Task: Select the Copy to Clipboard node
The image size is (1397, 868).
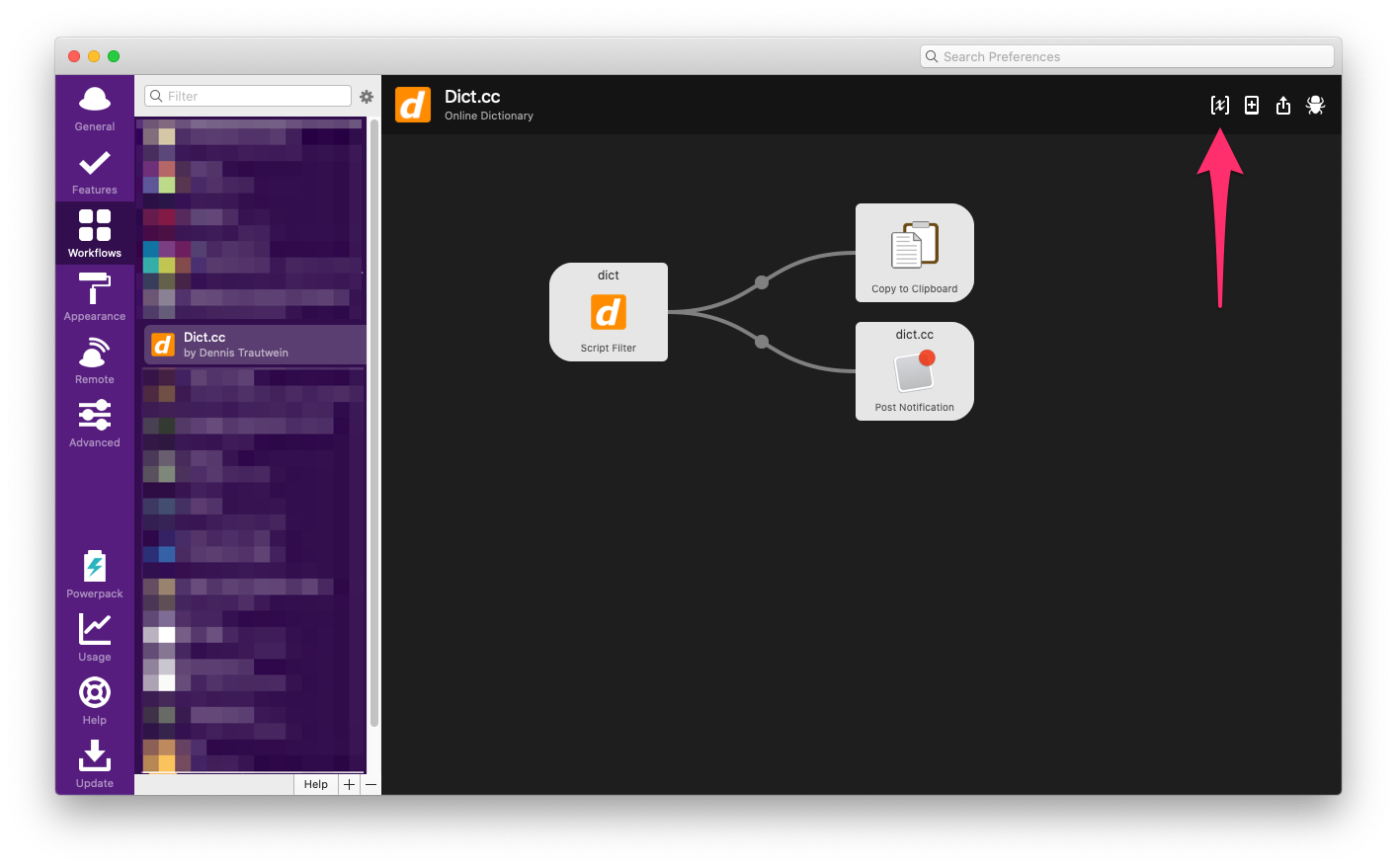Action: 915,253
